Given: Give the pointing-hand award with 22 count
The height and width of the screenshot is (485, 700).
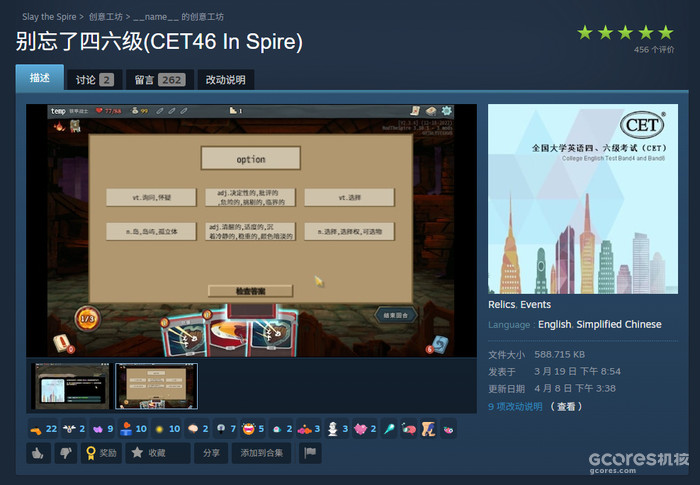Looking at the screenshot, I should tap(43, 429).
